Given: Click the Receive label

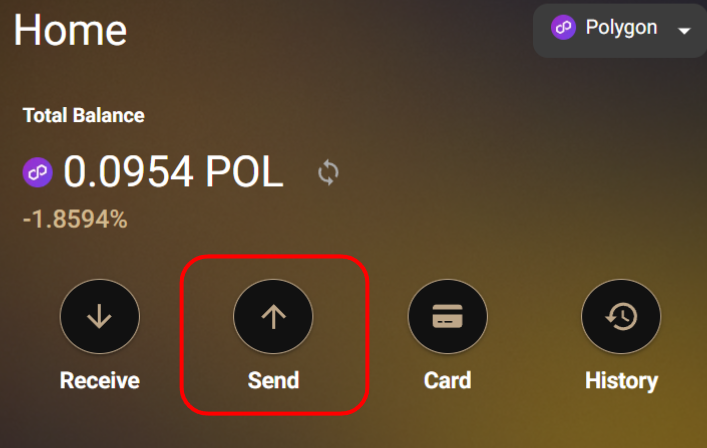Looking at the screenshot, I should (100, 380).
